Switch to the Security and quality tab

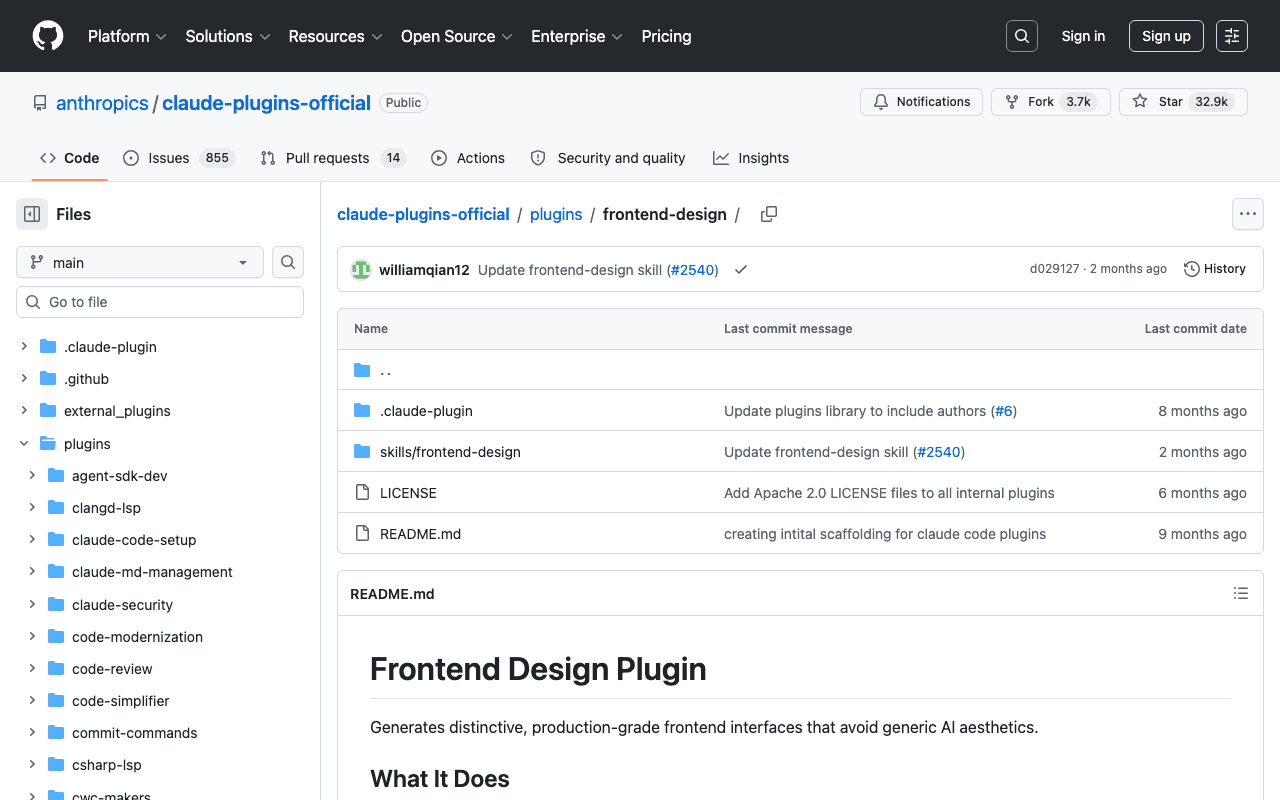[608, 158]
